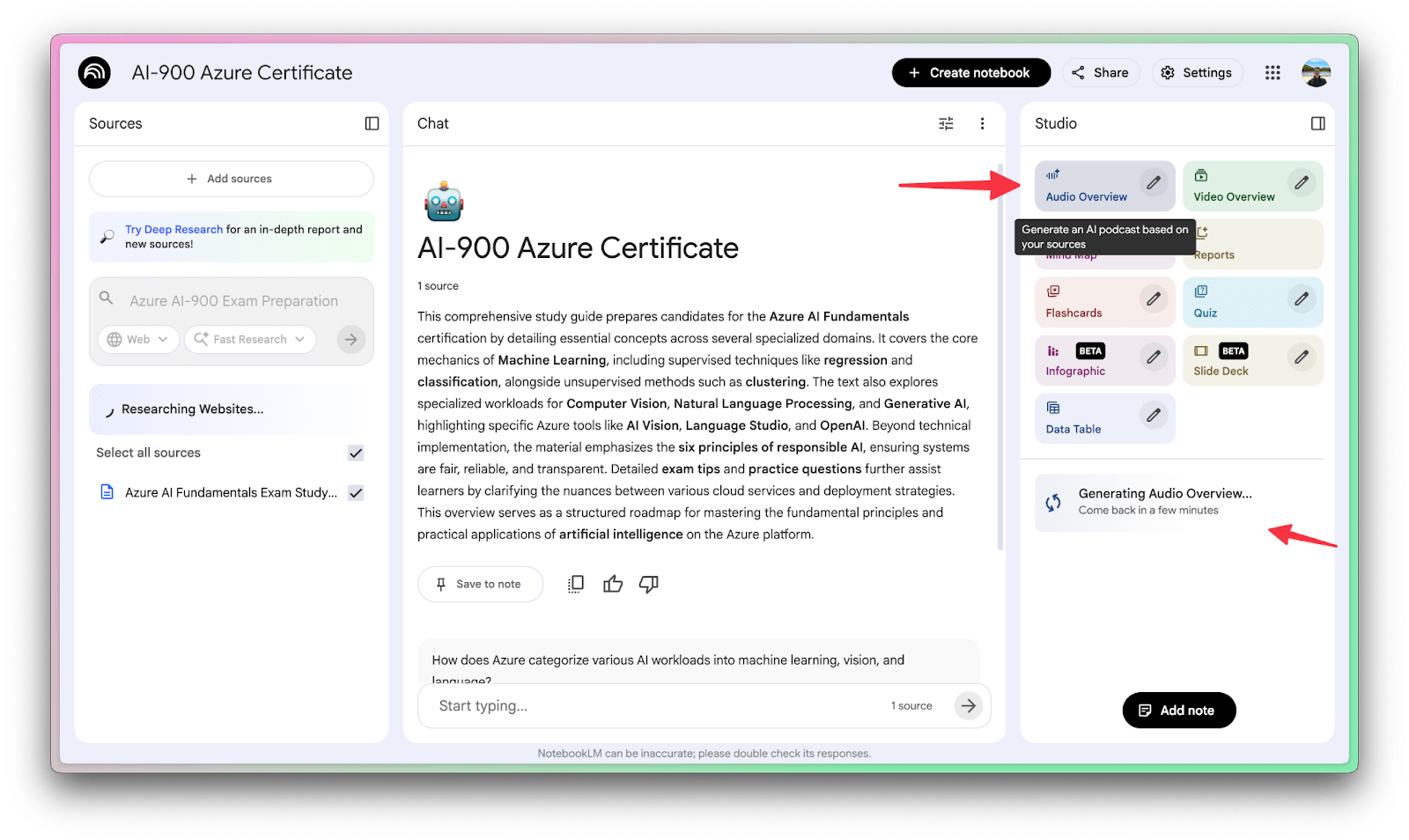Screen dimensions: 1409x840
Task: Share this notebook
Action: [1101, 72]
